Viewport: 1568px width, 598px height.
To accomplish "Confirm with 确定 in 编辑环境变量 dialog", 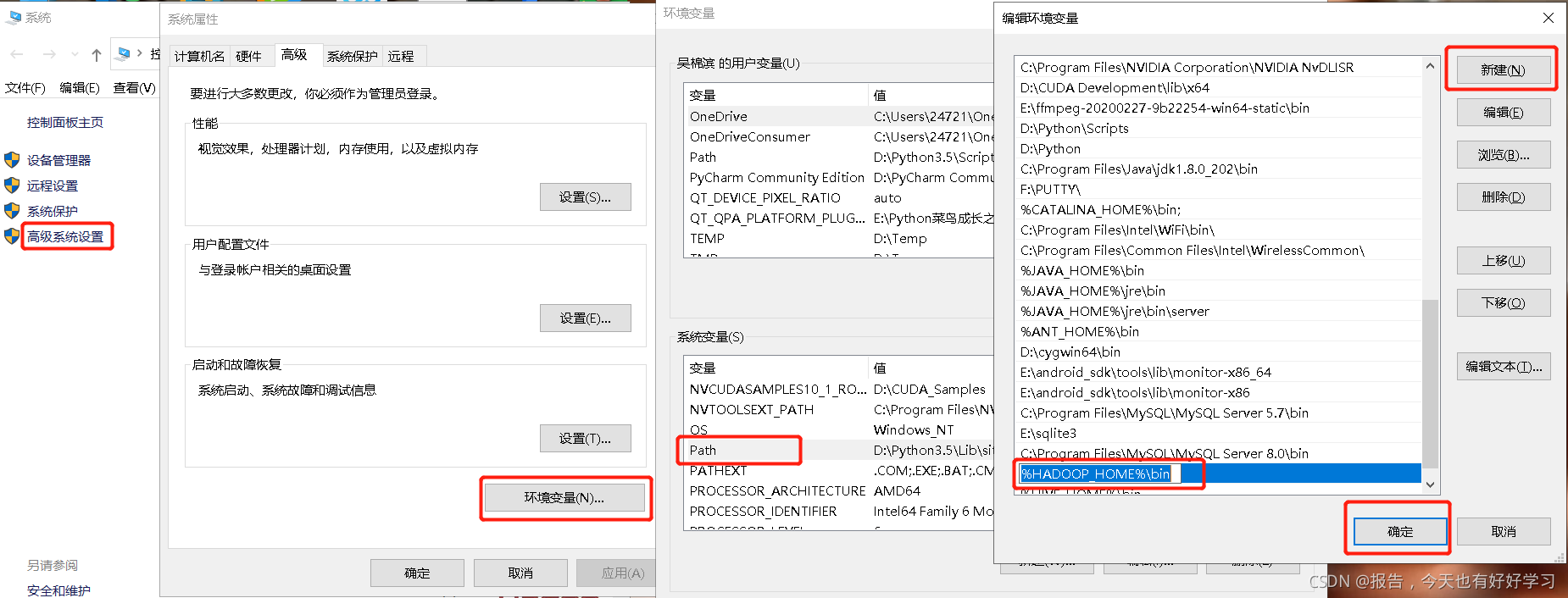I will (x=1400, y=531).
